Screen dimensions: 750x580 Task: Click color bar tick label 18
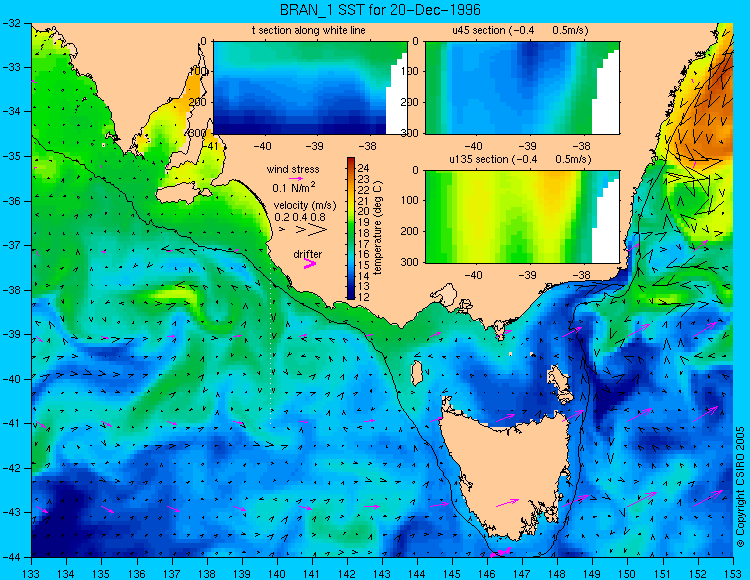(x=364, y=233)
